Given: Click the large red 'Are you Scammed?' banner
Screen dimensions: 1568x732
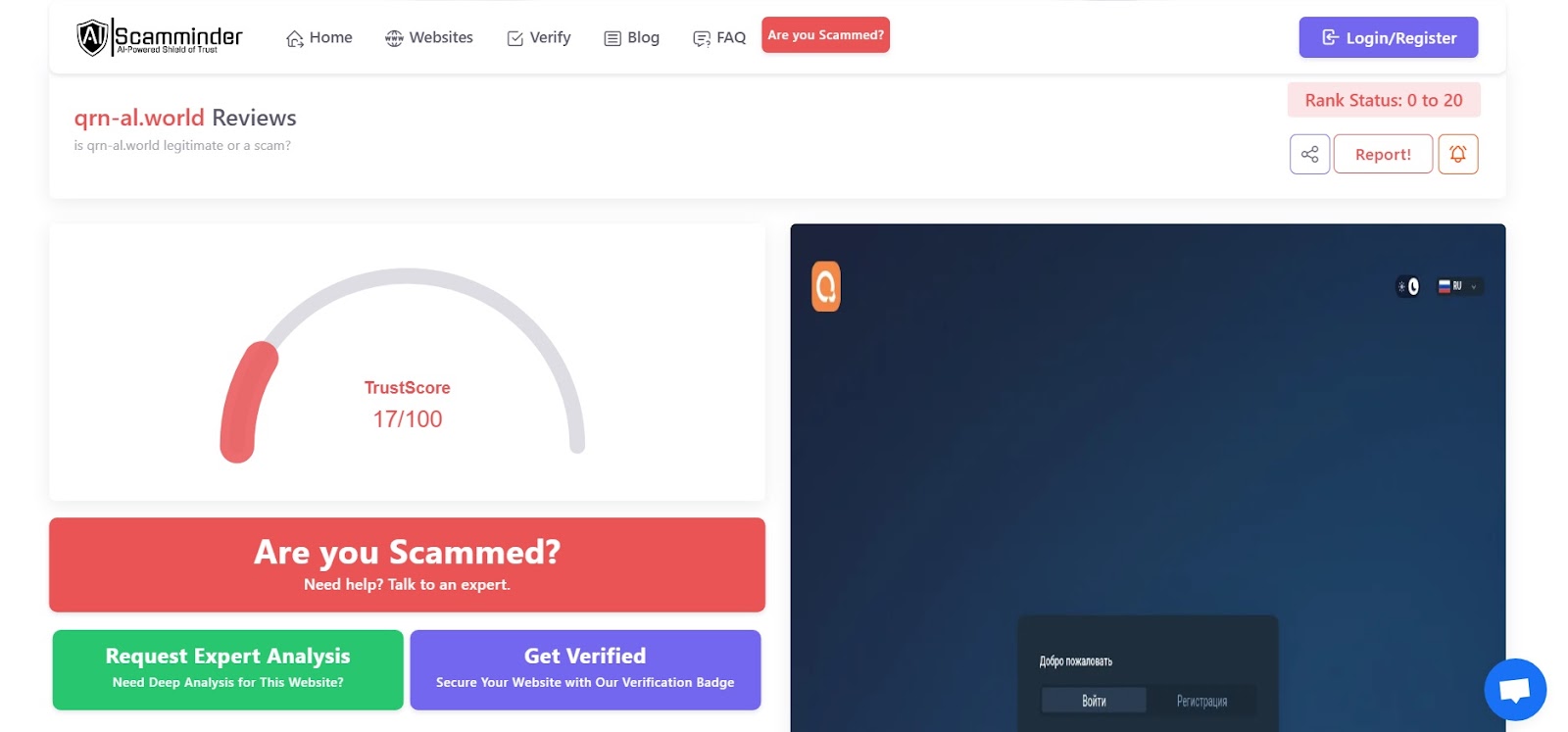Looking at the screenshot, I should tap(407, 565).
